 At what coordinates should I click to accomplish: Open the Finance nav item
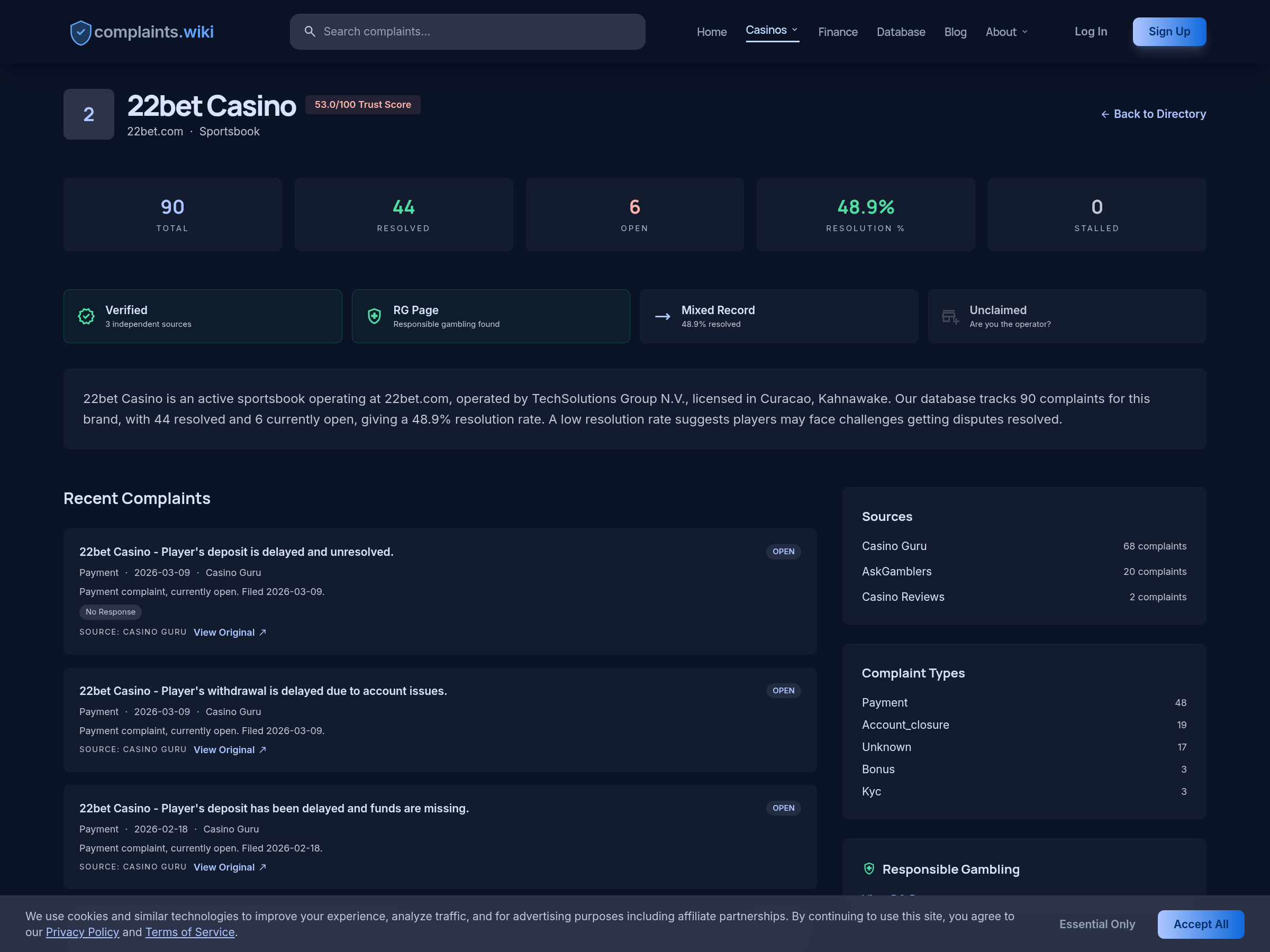838,32
